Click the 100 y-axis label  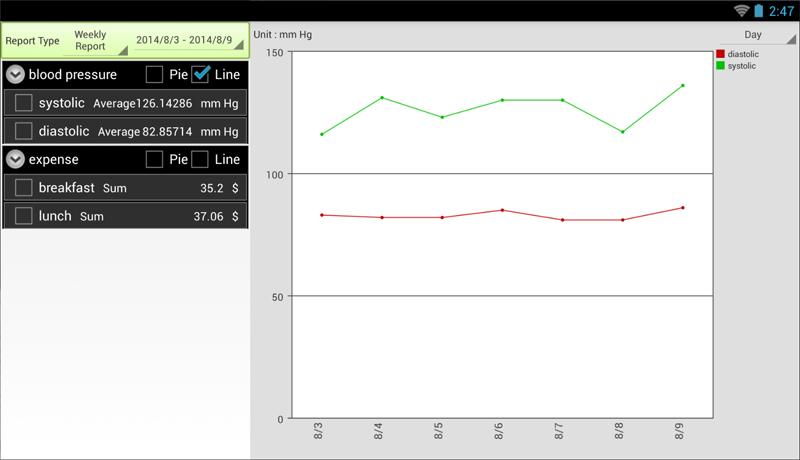274,174
